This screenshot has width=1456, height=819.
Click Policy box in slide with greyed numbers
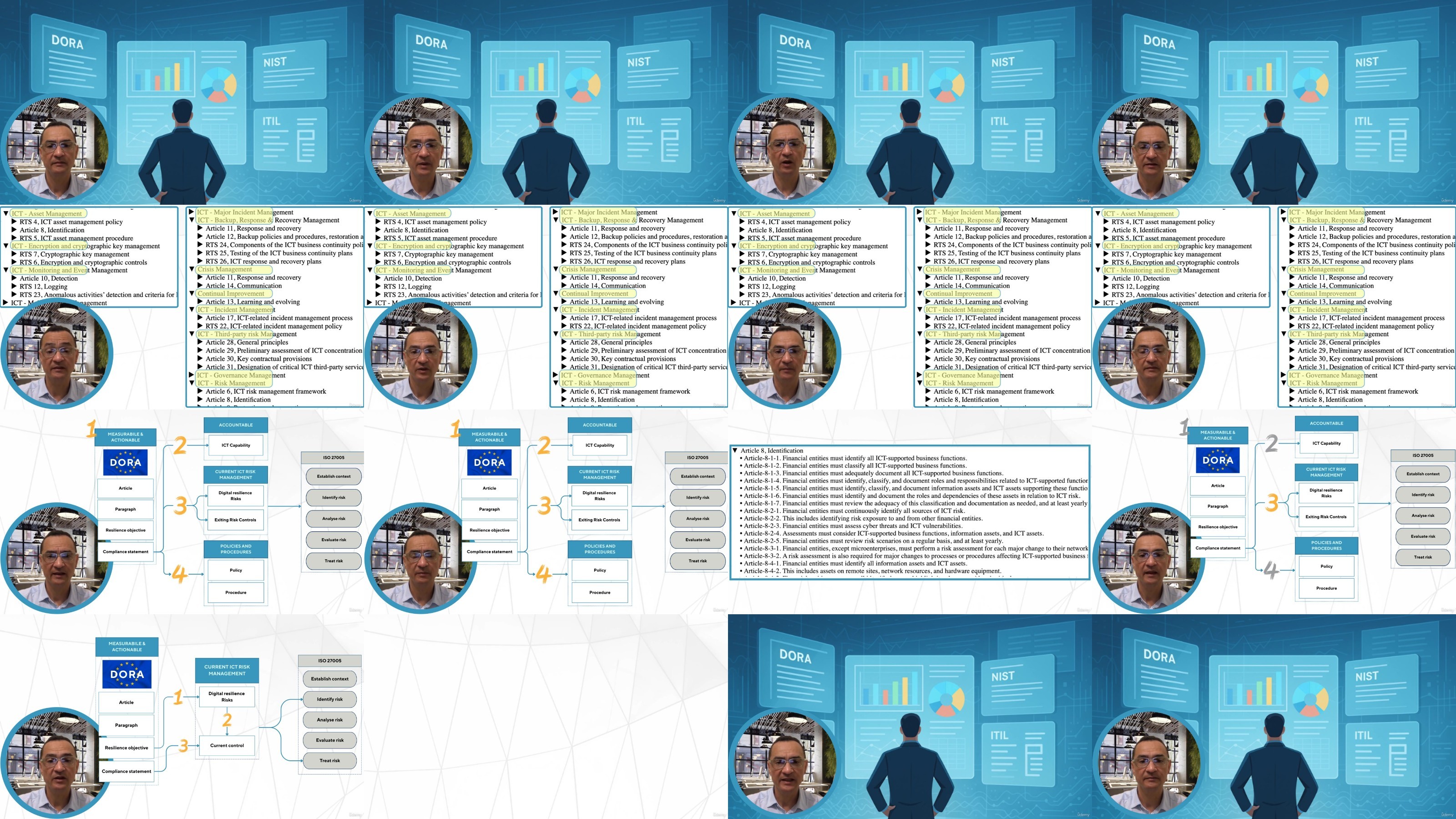1326,566
